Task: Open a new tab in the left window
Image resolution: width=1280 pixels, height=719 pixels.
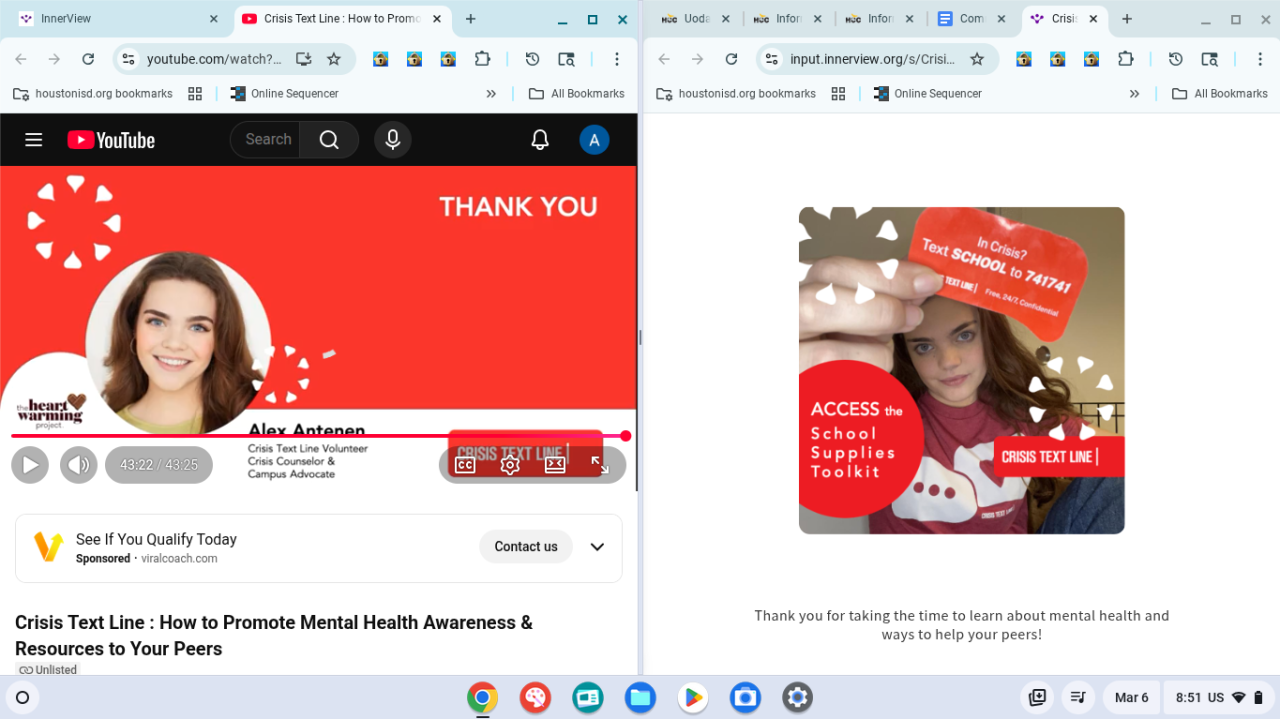Action: coord(471,19)
